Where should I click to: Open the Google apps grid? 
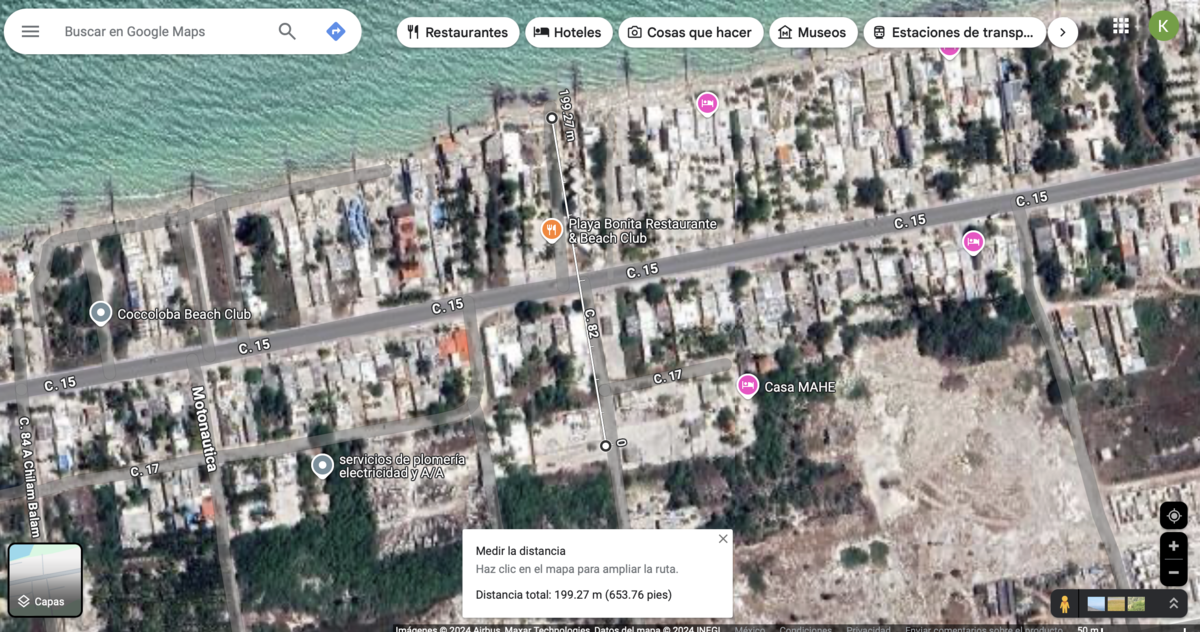coord(1121,26)
